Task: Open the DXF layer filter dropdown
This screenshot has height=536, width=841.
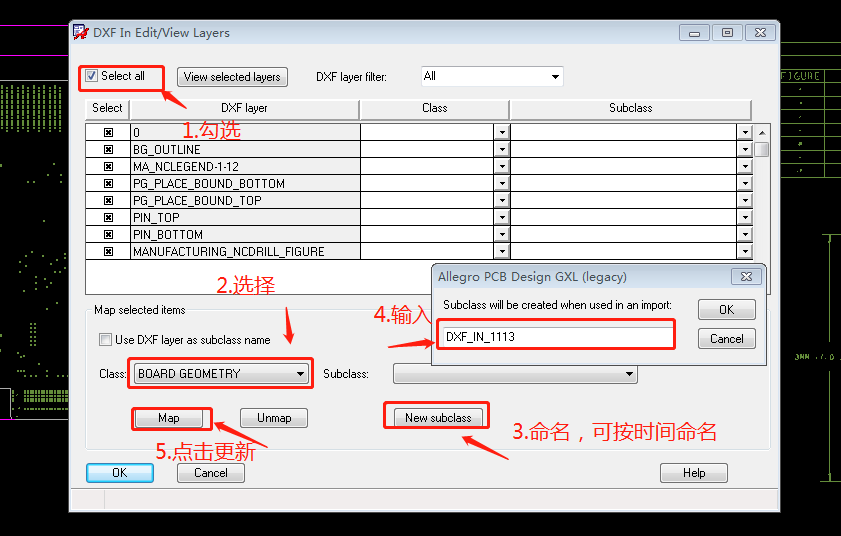Action: [555, 77]
